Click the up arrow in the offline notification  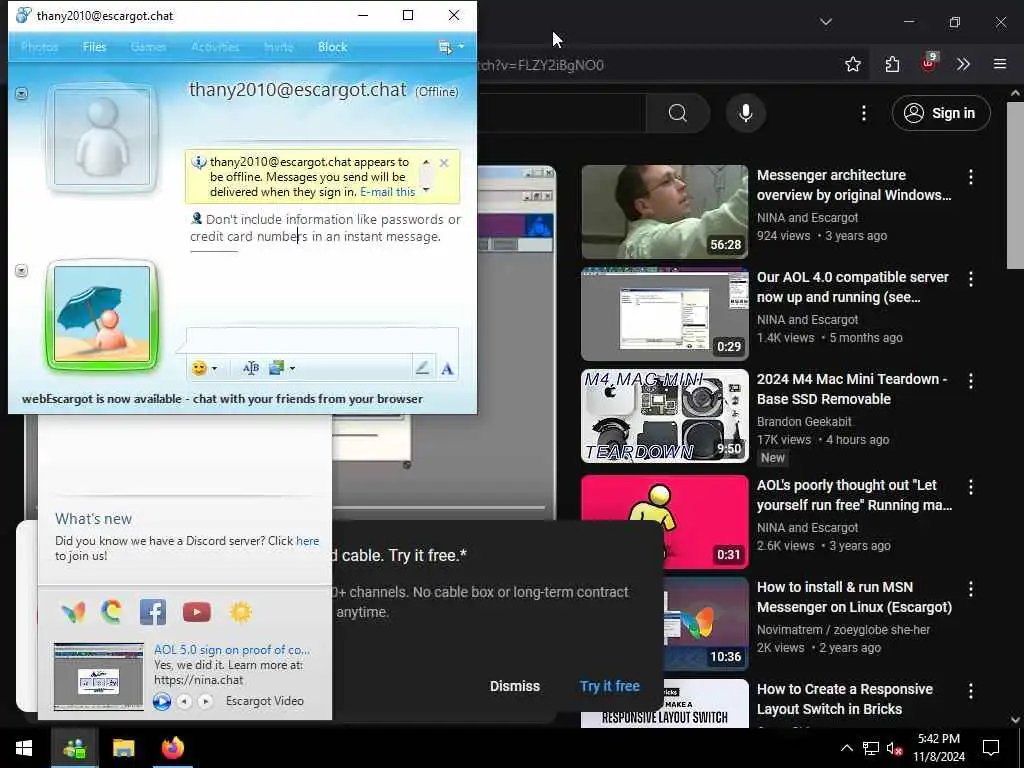click(426, 161)
